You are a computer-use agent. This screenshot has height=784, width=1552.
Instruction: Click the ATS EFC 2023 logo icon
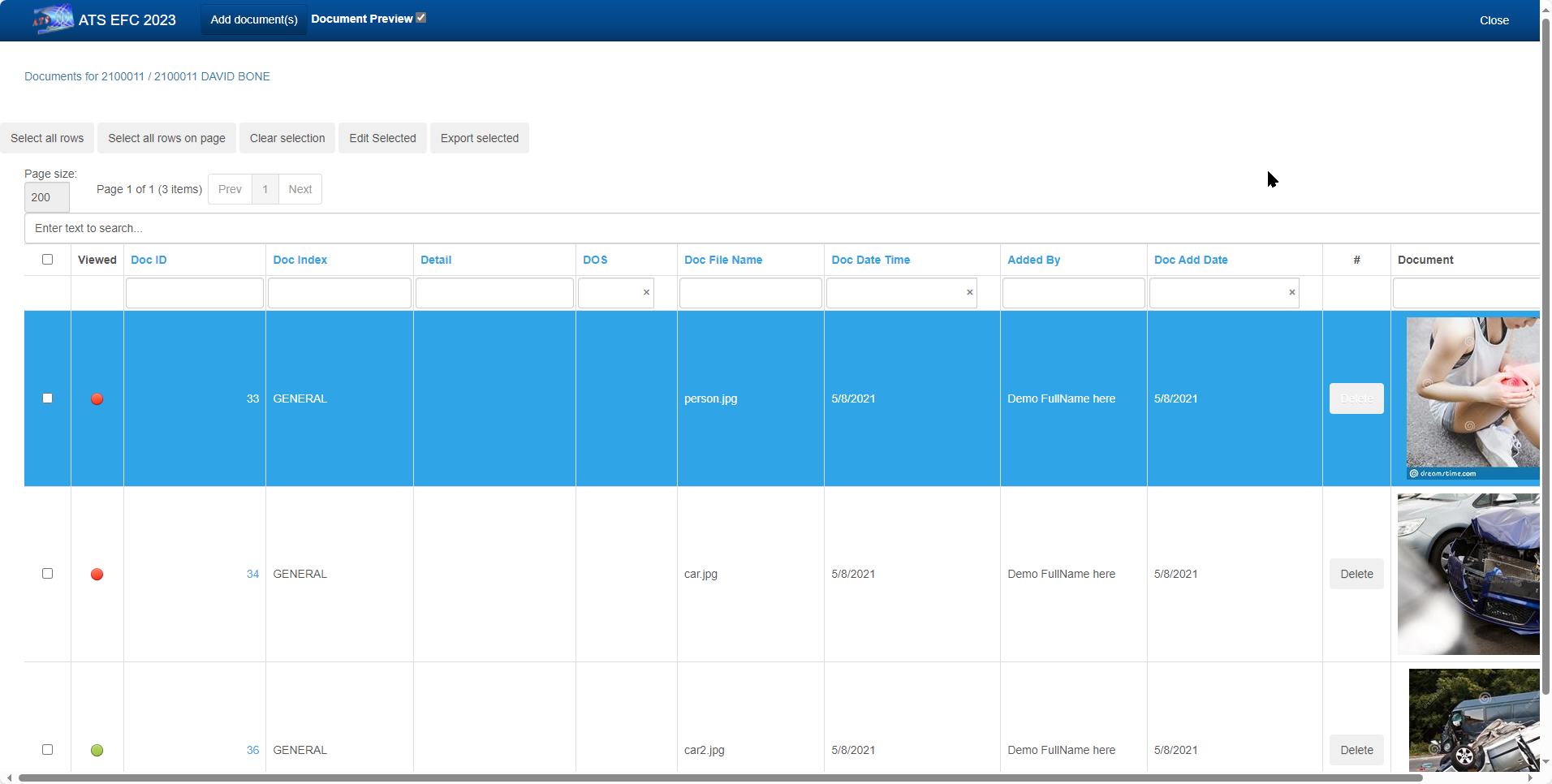pyautogui.click(x=53, y=19)
